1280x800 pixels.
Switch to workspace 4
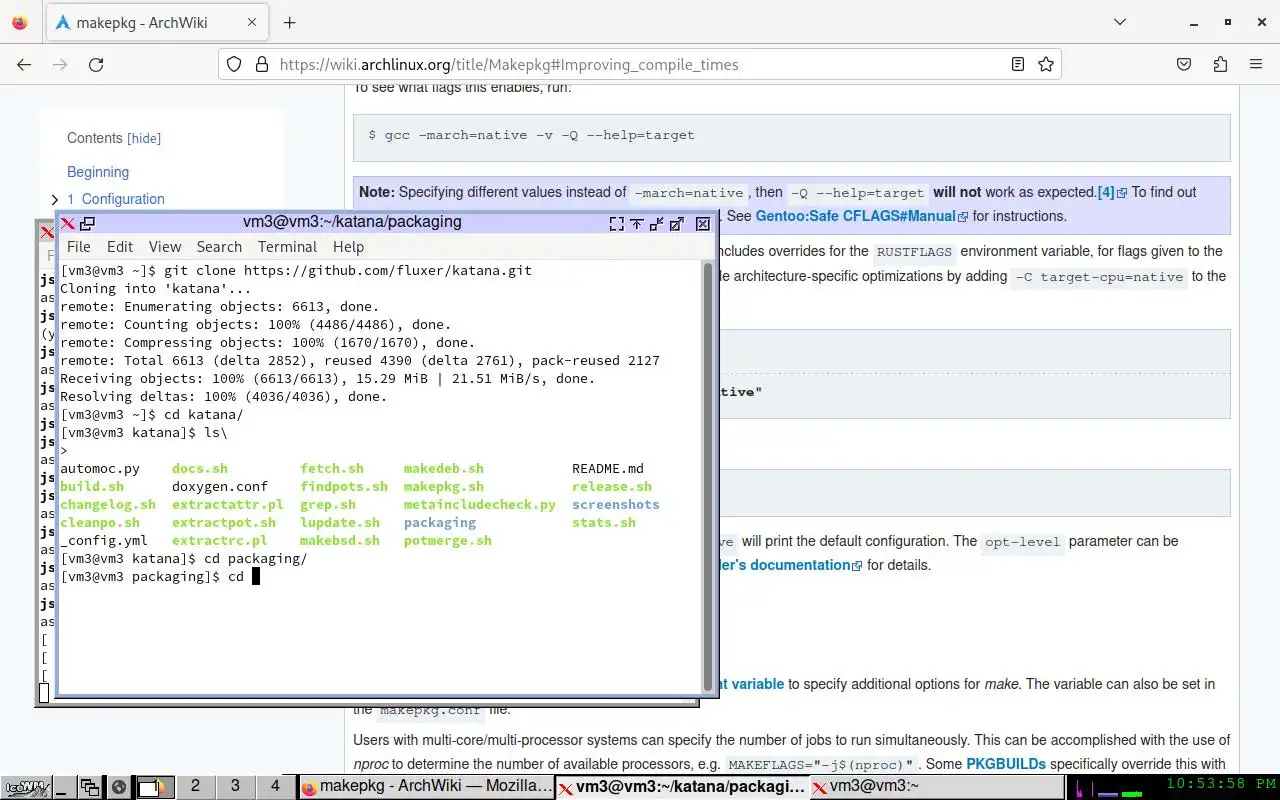275,786
